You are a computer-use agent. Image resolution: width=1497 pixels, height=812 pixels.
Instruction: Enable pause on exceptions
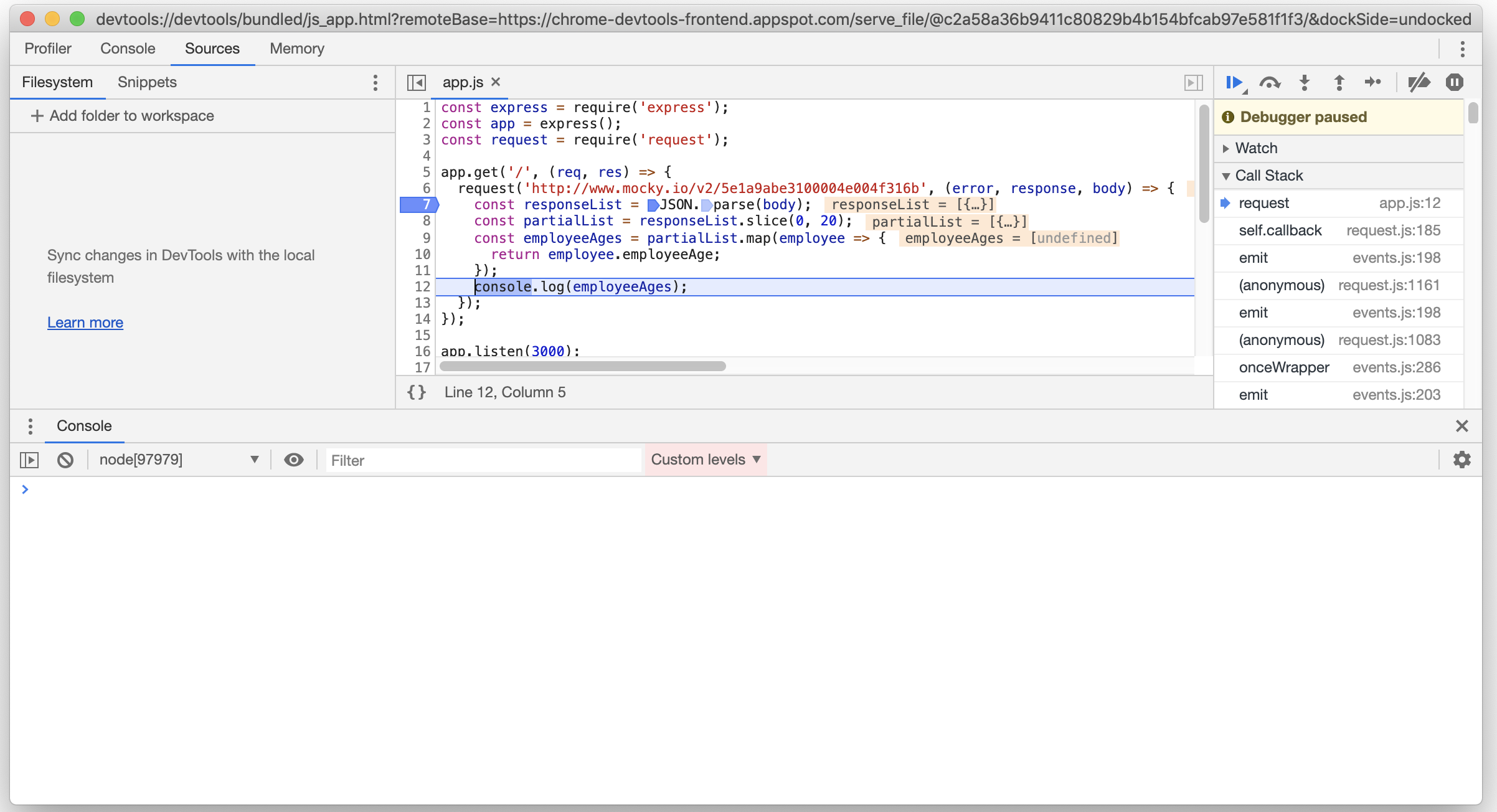pos(1455,82)
